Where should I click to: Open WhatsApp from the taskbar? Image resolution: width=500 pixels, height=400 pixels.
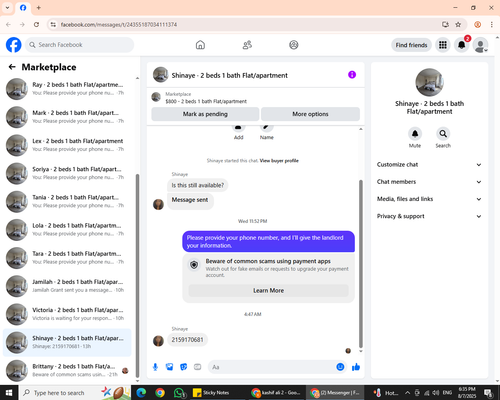pos(179,393)
